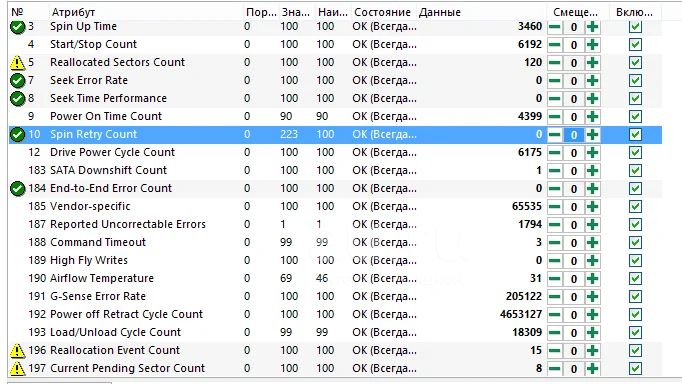Click the offset value field for Spin Retry Count
The width and height of the screenshot is (682, 384).
pos(573,135)
